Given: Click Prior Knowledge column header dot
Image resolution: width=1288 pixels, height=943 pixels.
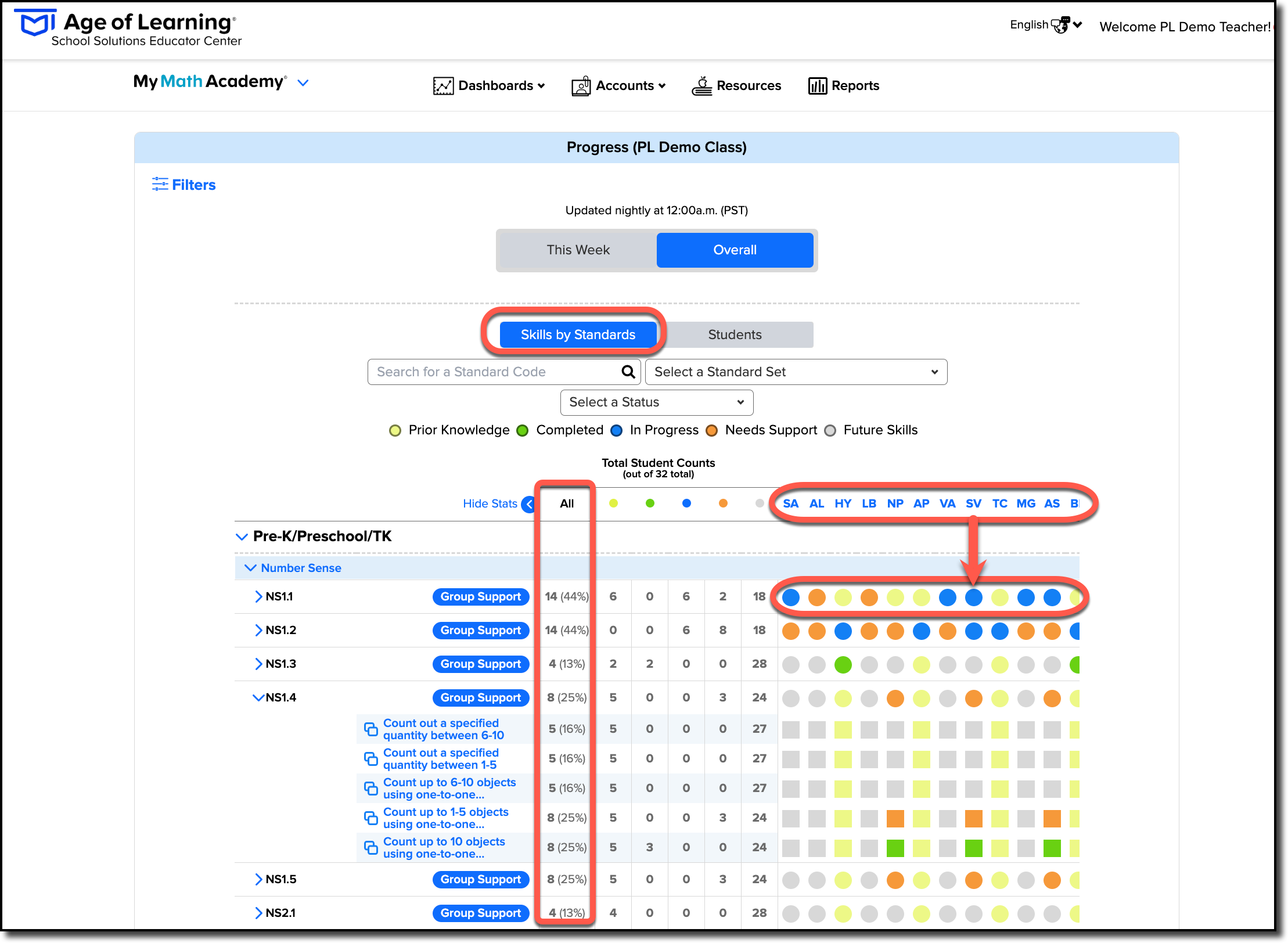Looking at the screenshot, I should [613, 503].
